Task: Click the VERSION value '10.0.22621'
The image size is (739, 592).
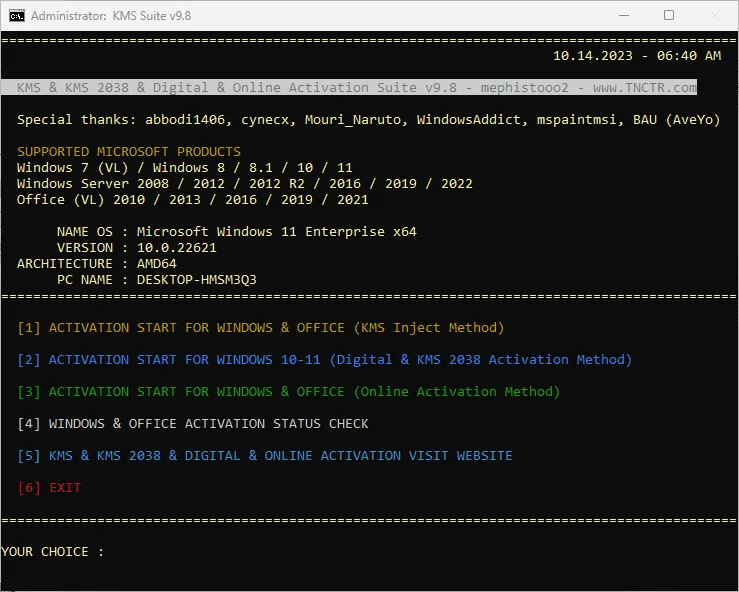Action: 176,247
